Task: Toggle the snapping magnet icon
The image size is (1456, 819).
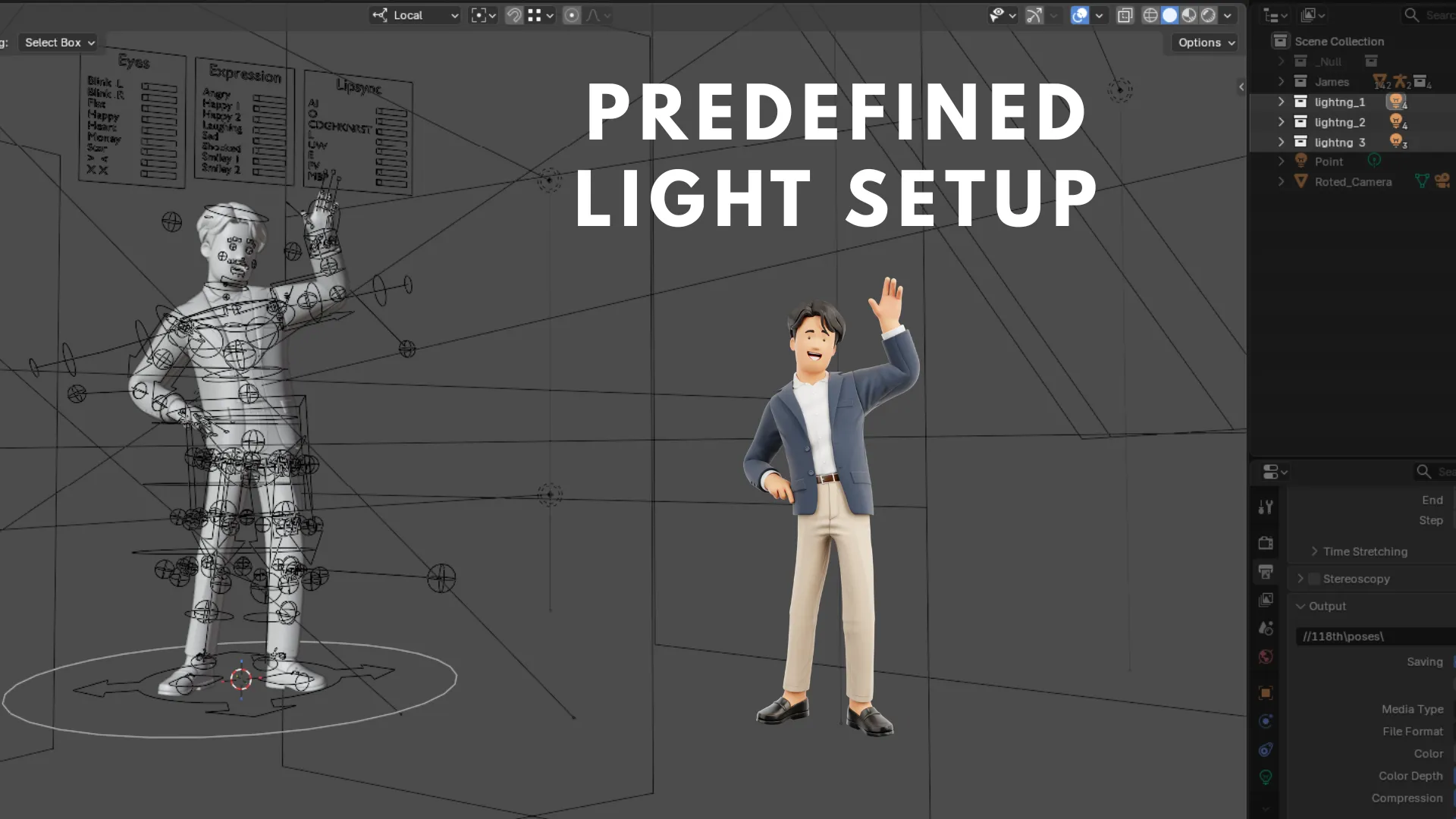Action: [x=514, y=15]
